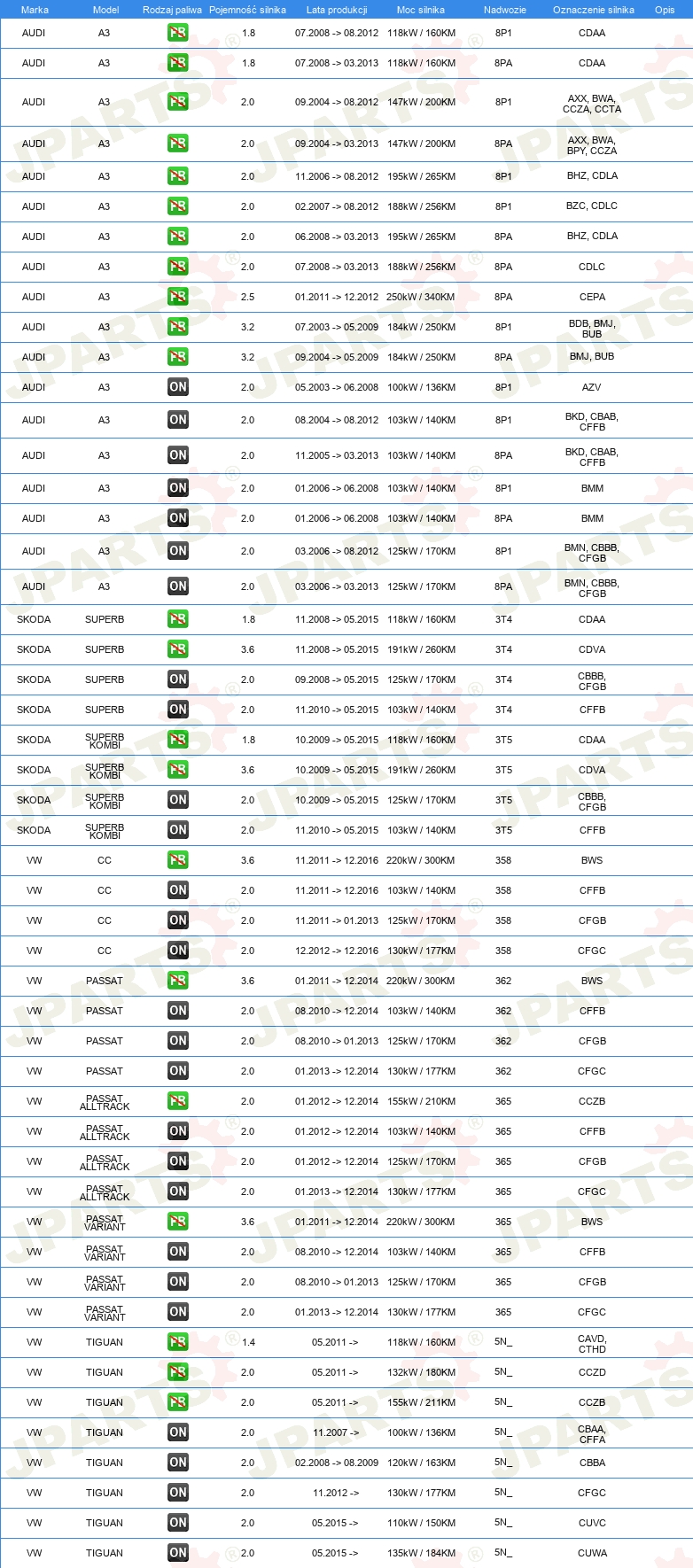Viewport: 693px width, 1568px height.
Task: Select the 120kW / 163KM power value
Action: point(421,1463)
